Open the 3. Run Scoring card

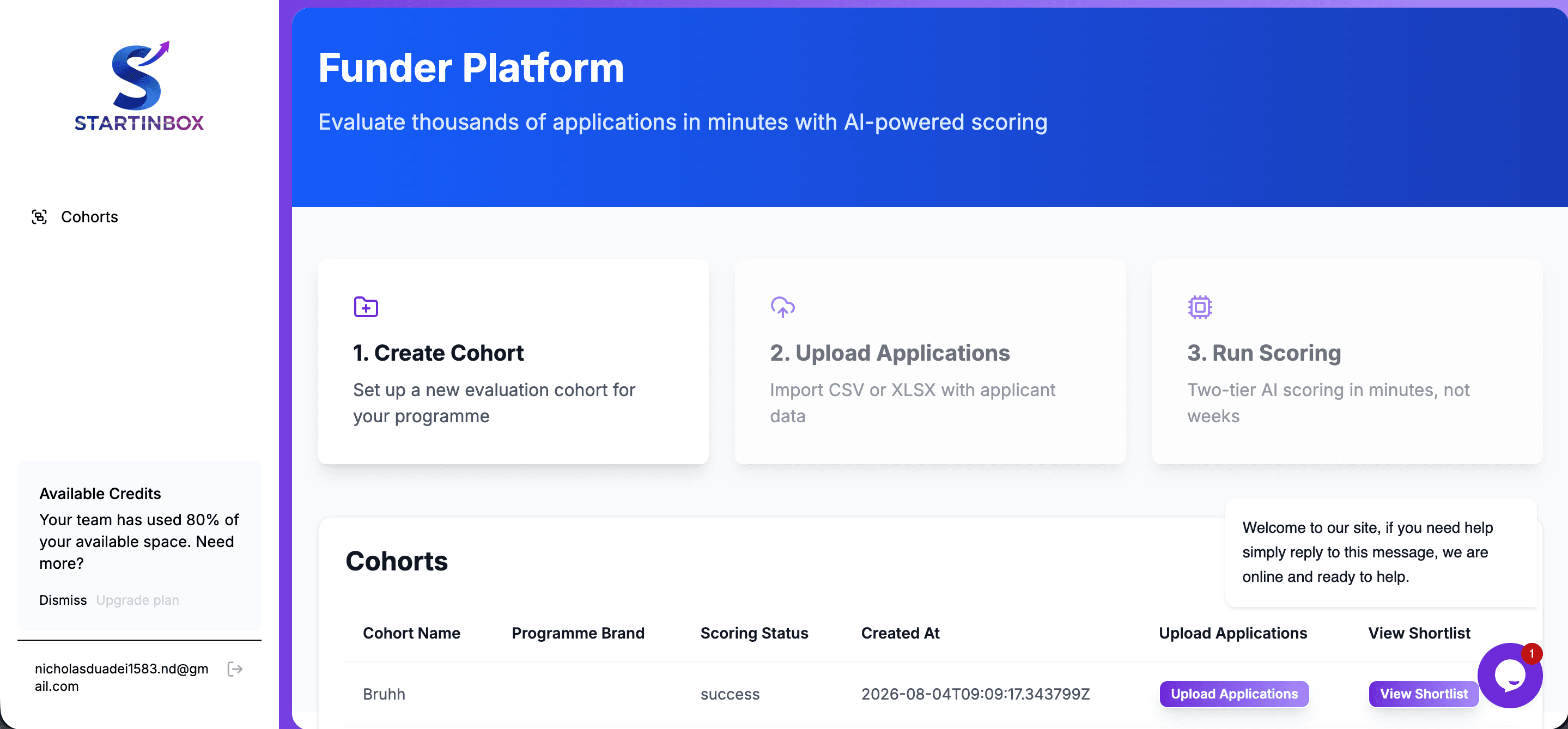[1347, 362]
